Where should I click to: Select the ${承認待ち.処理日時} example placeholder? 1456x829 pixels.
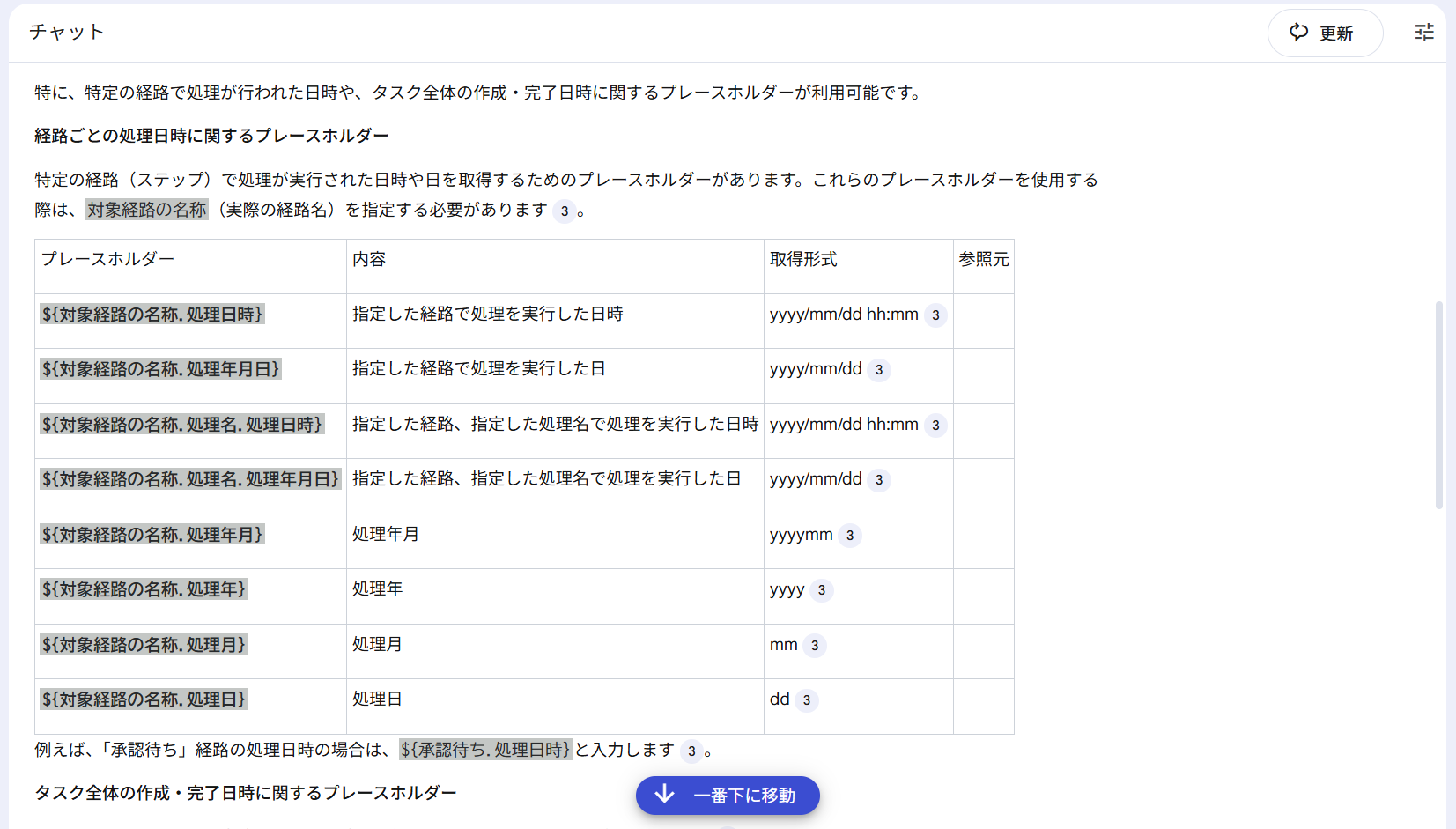(x=485, y=751)
